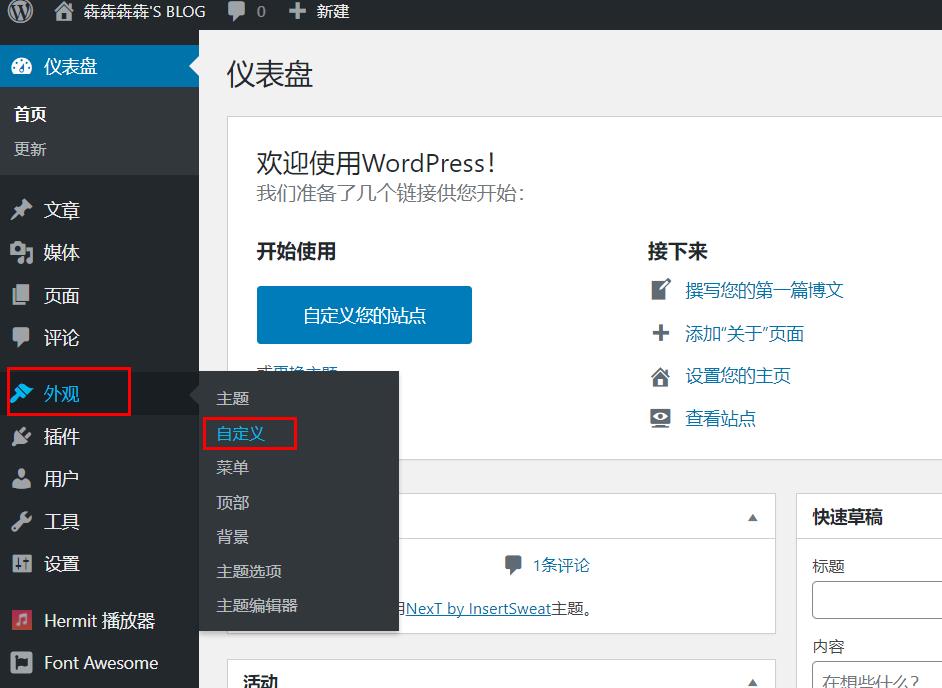Open the 1条评论 link
Viewport: 942px width, 688px height.
coord(561,565)
